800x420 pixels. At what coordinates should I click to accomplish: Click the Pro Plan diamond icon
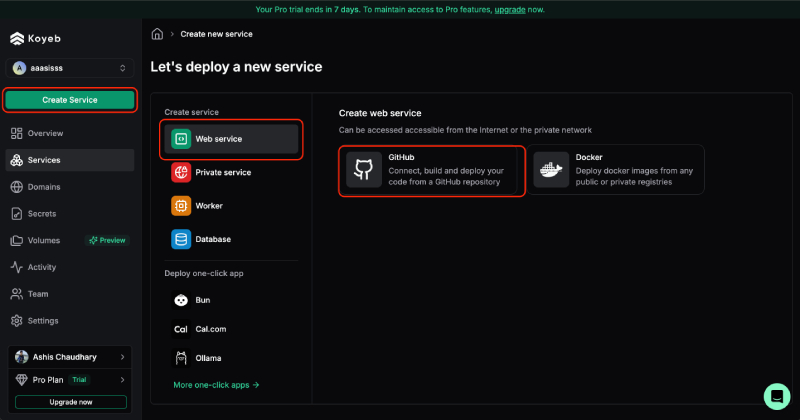coord(21,380)
